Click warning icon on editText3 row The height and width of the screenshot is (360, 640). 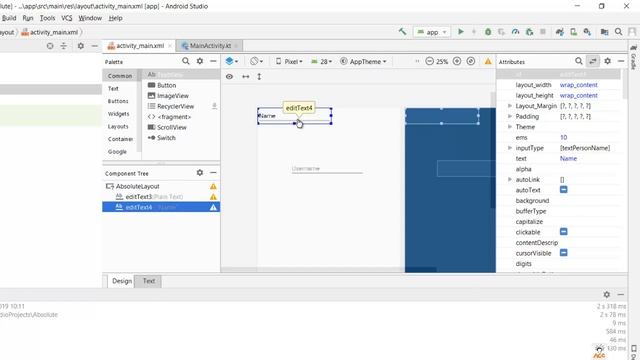coord(213,197)
